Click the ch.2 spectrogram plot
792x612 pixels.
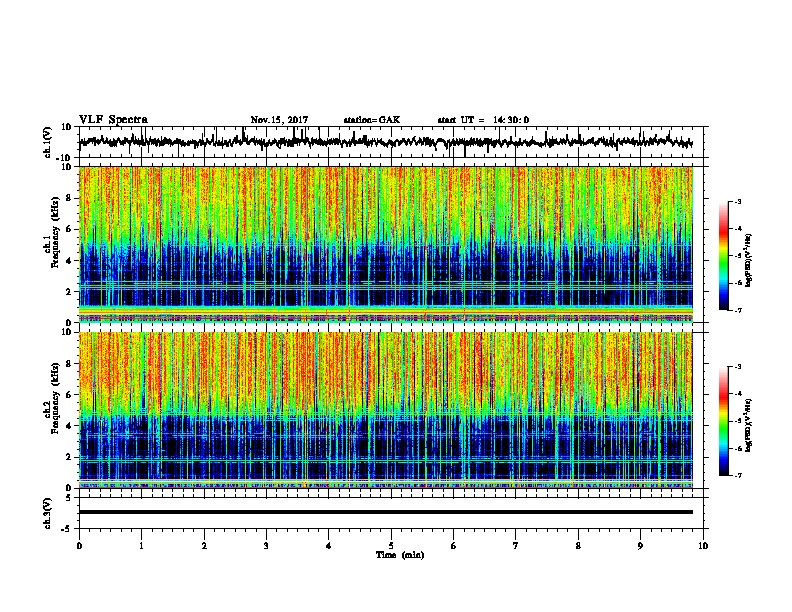tap(386, 410)
